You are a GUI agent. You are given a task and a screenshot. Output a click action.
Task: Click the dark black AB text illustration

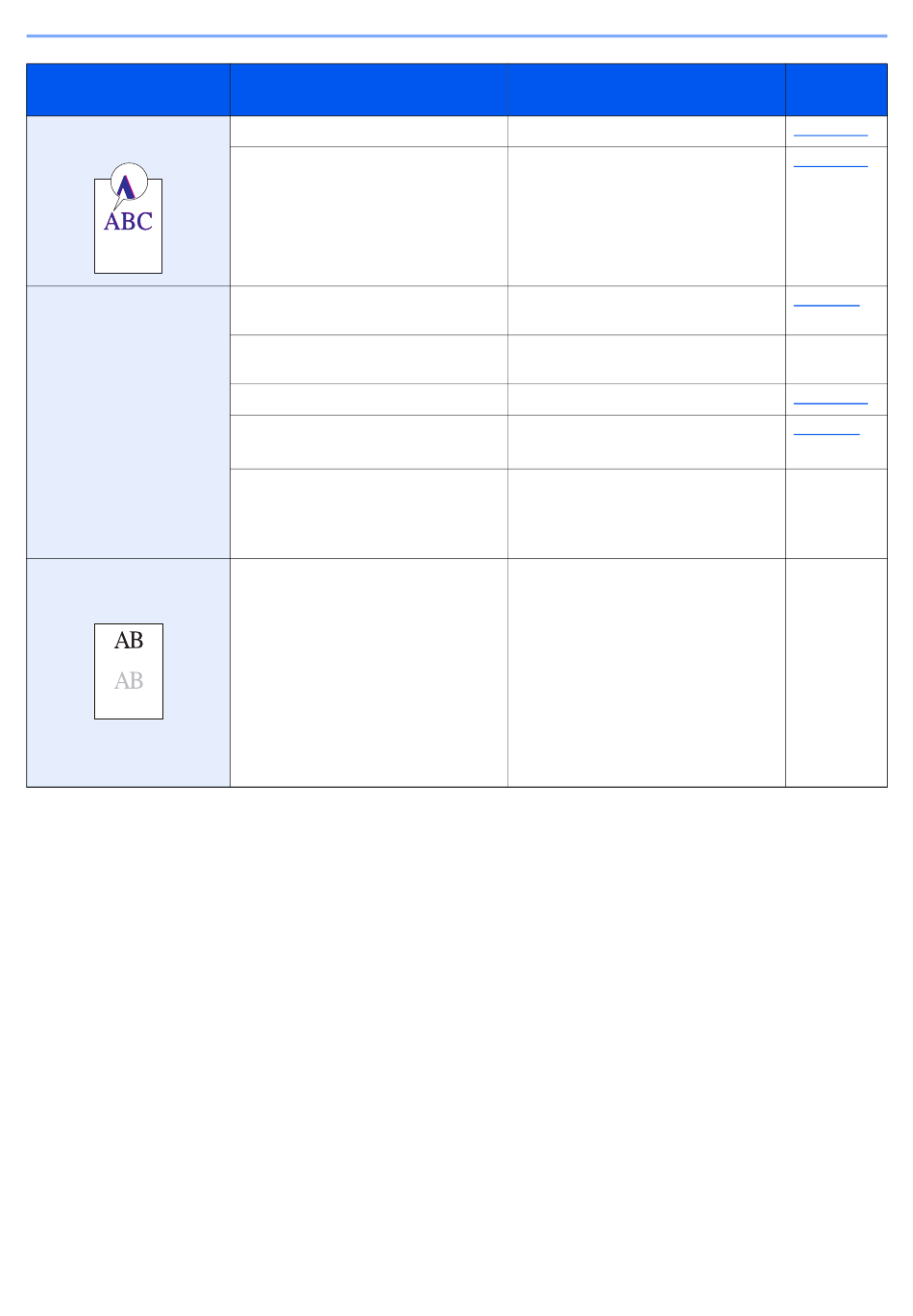[129, 641]
